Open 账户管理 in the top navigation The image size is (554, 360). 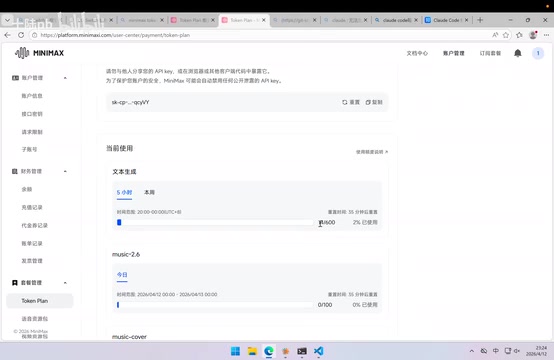click(x=454, y=53)
